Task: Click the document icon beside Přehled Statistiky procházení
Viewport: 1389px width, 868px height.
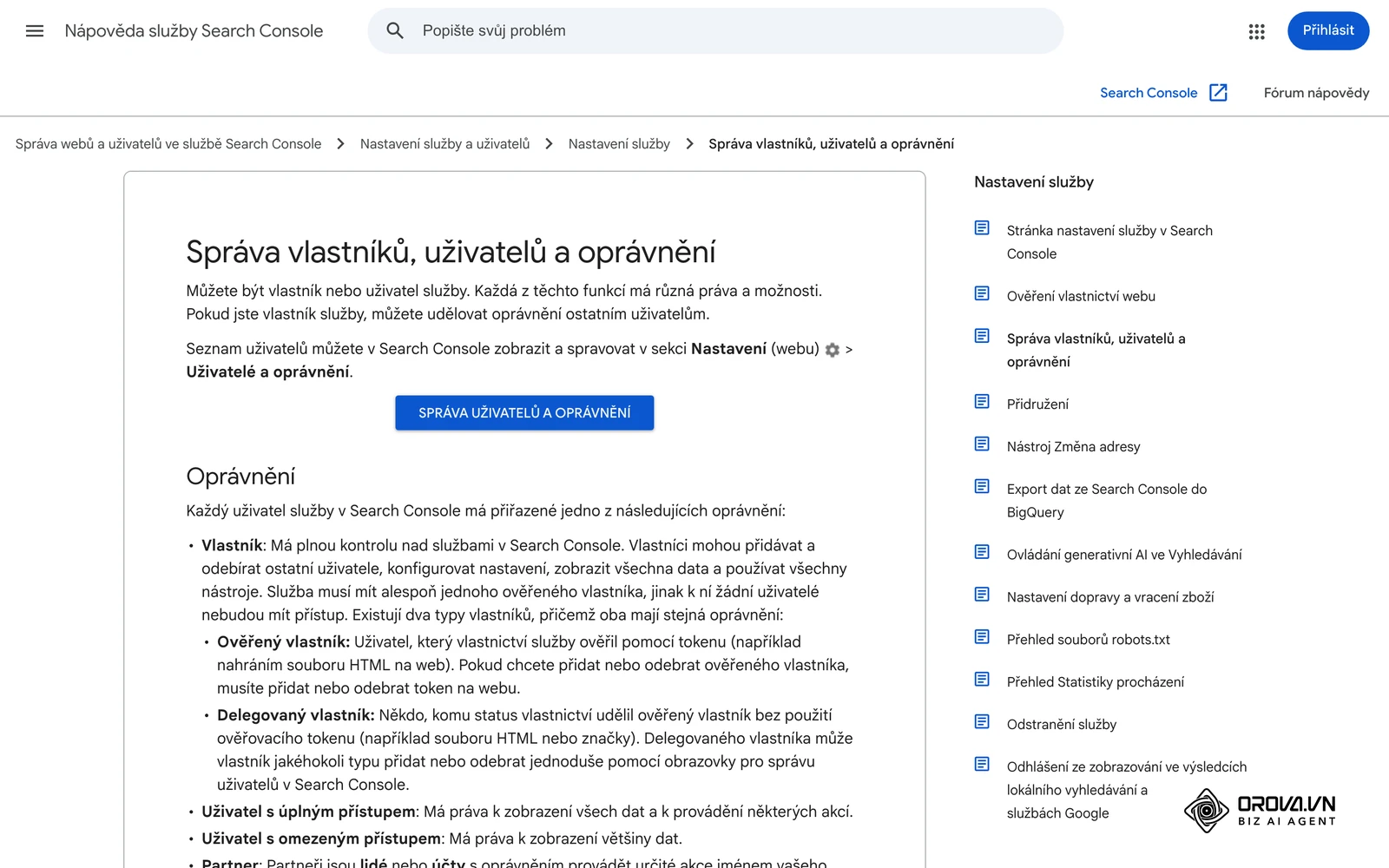Action: pyautogui.click(x=982, y=679)
